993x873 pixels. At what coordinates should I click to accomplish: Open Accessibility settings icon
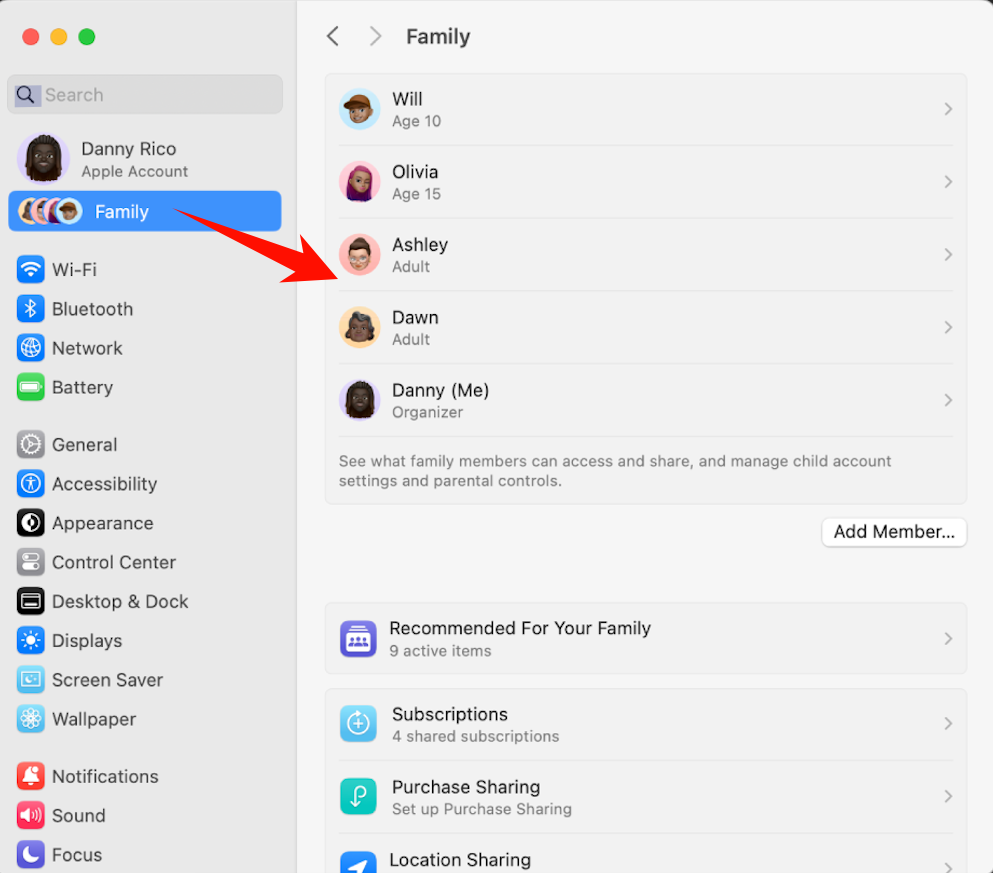(x=31, y=484)
